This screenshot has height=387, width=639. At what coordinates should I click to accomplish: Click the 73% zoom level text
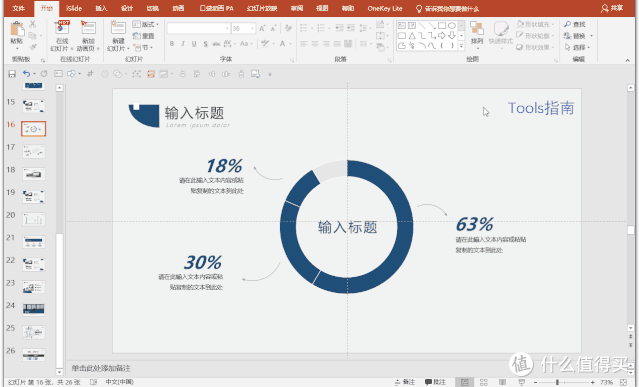pos(606,382)
